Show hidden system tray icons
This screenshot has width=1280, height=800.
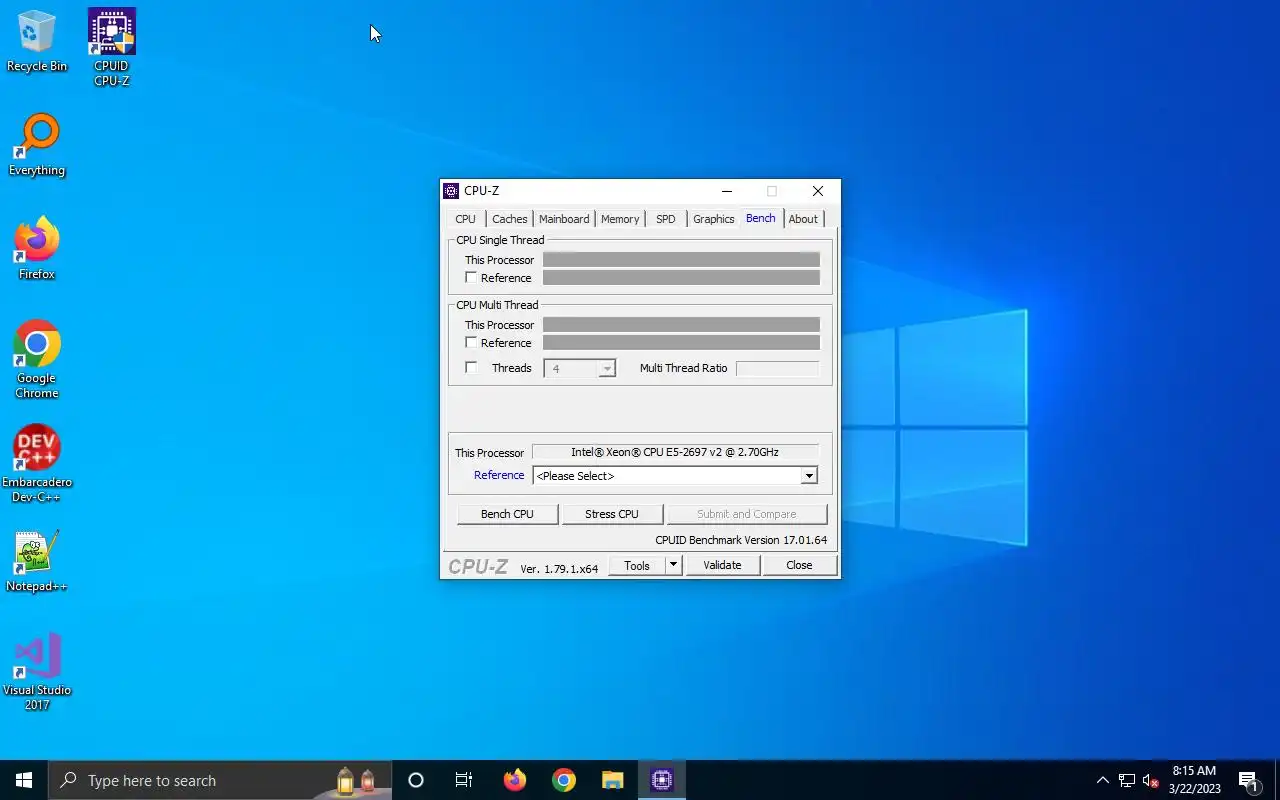1103,780
